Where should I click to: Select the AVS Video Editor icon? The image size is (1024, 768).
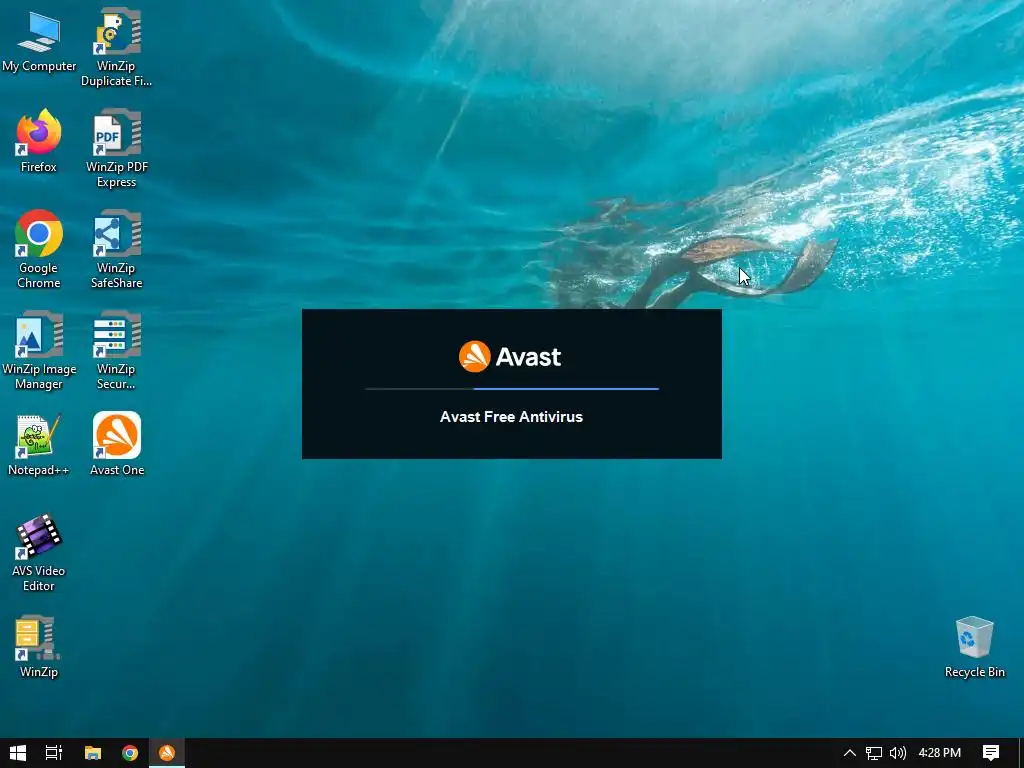(39, 552)
